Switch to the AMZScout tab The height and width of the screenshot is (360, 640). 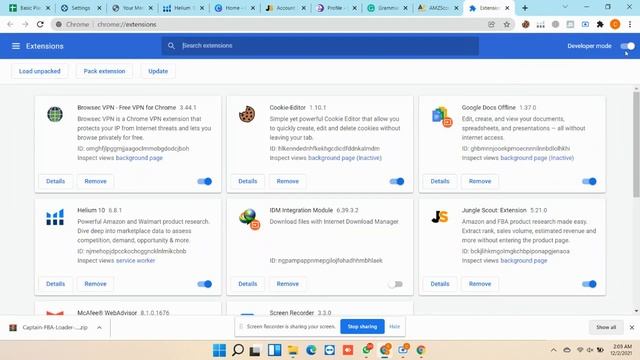click(x=438, y=8)
